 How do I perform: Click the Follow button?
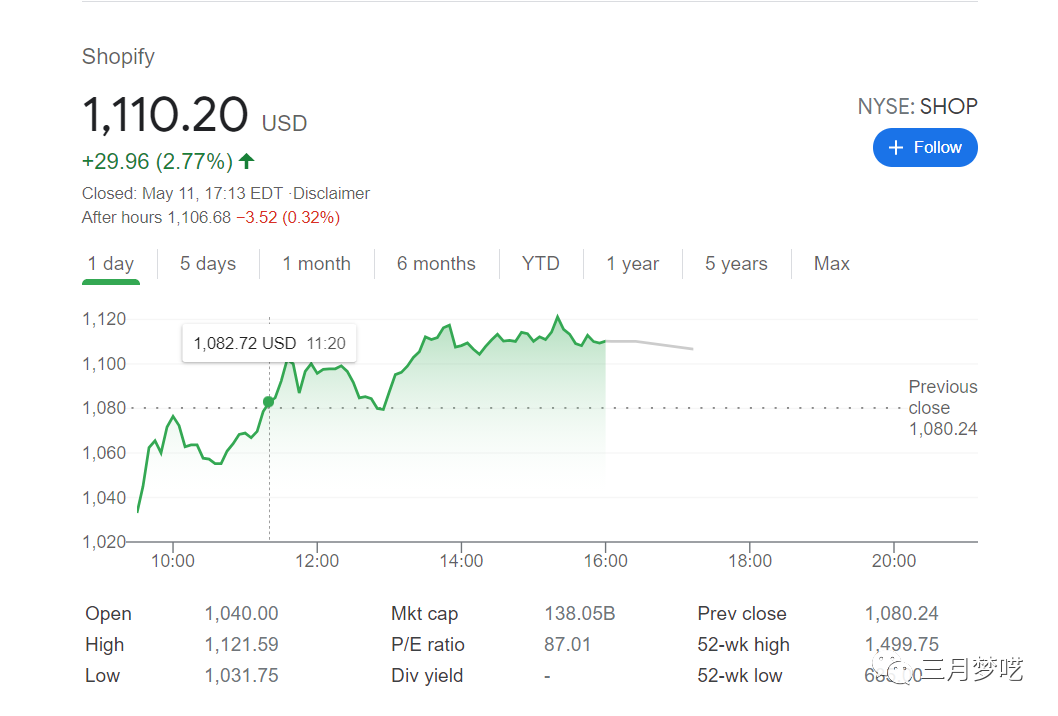click(925, 148)
